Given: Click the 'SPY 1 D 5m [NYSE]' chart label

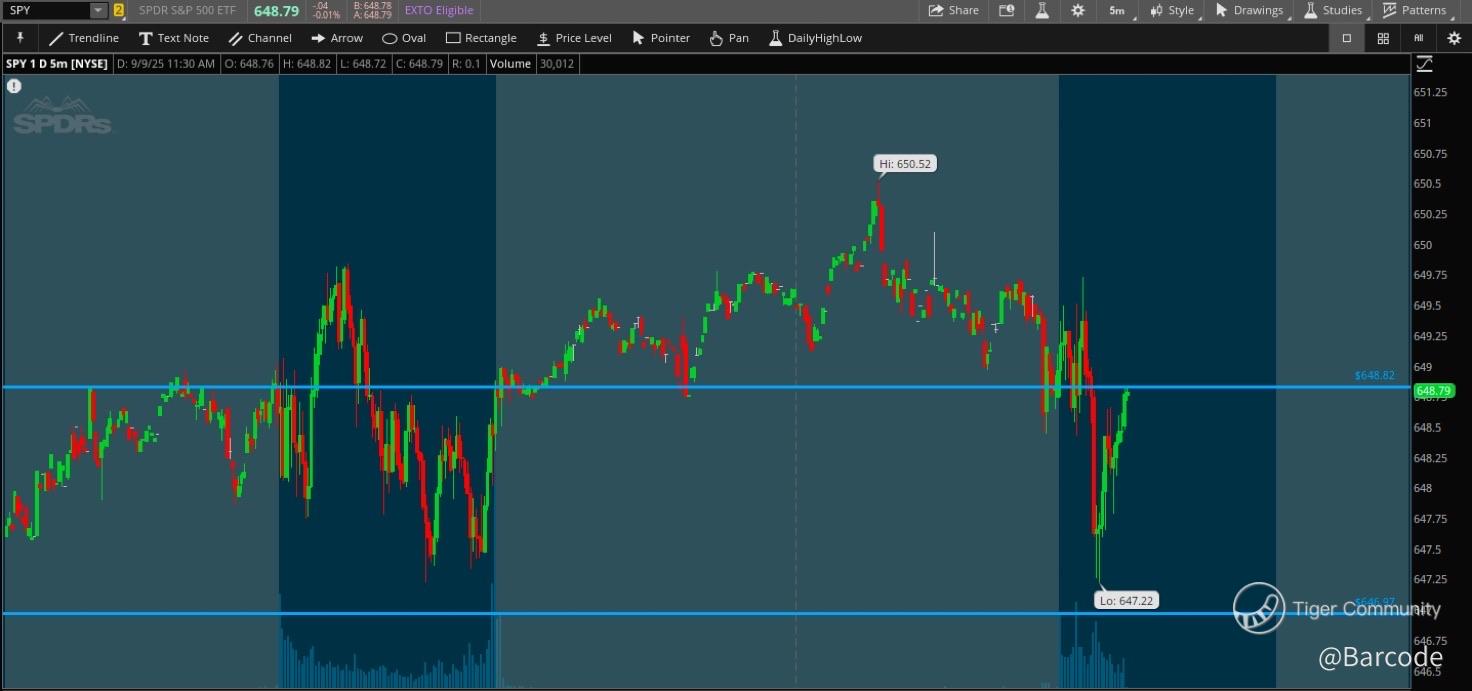Looking at the screenshot, I should 57,64.
